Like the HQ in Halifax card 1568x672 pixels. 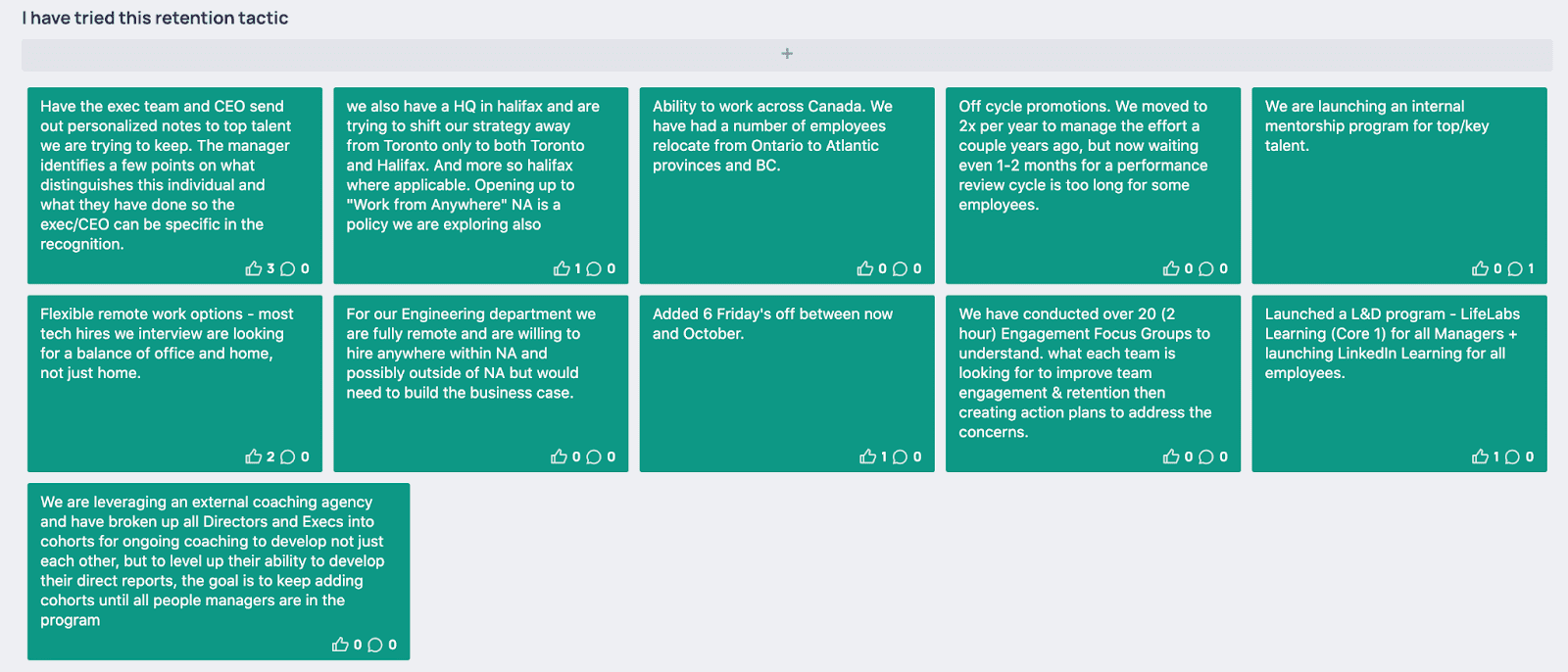[x=562, y=268]
